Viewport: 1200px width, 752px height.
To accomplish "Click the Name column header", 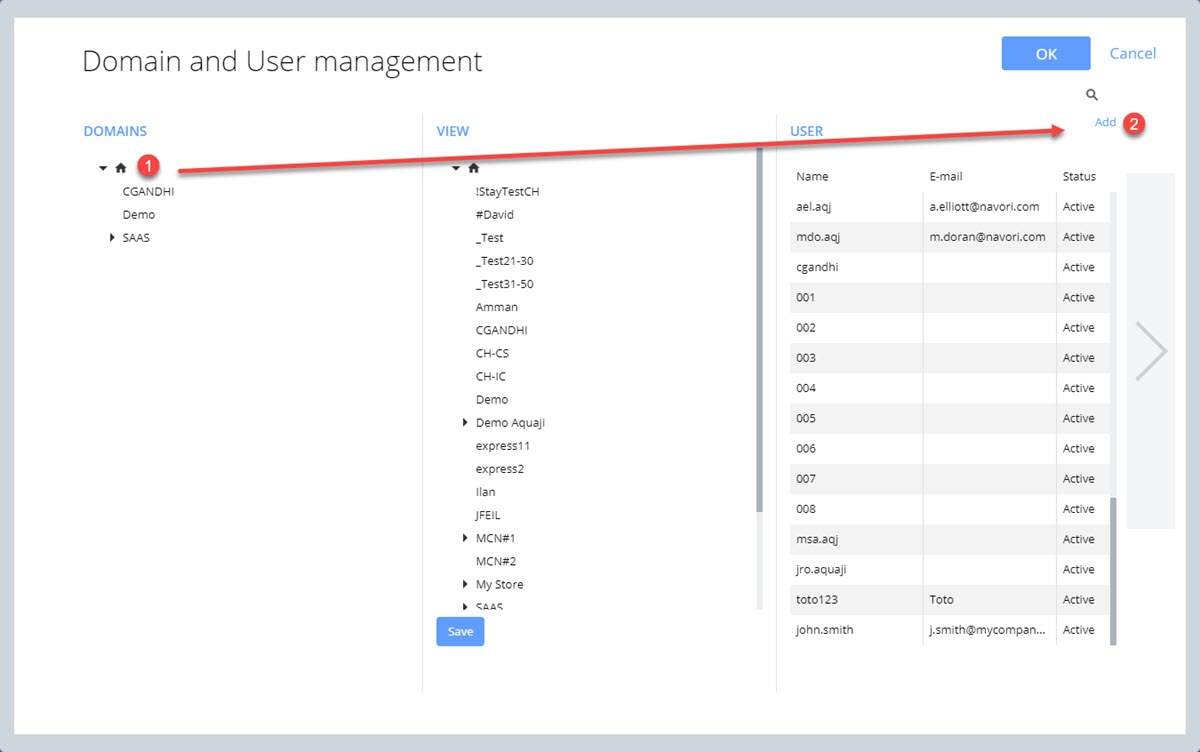I will click(x=812, y=177).
